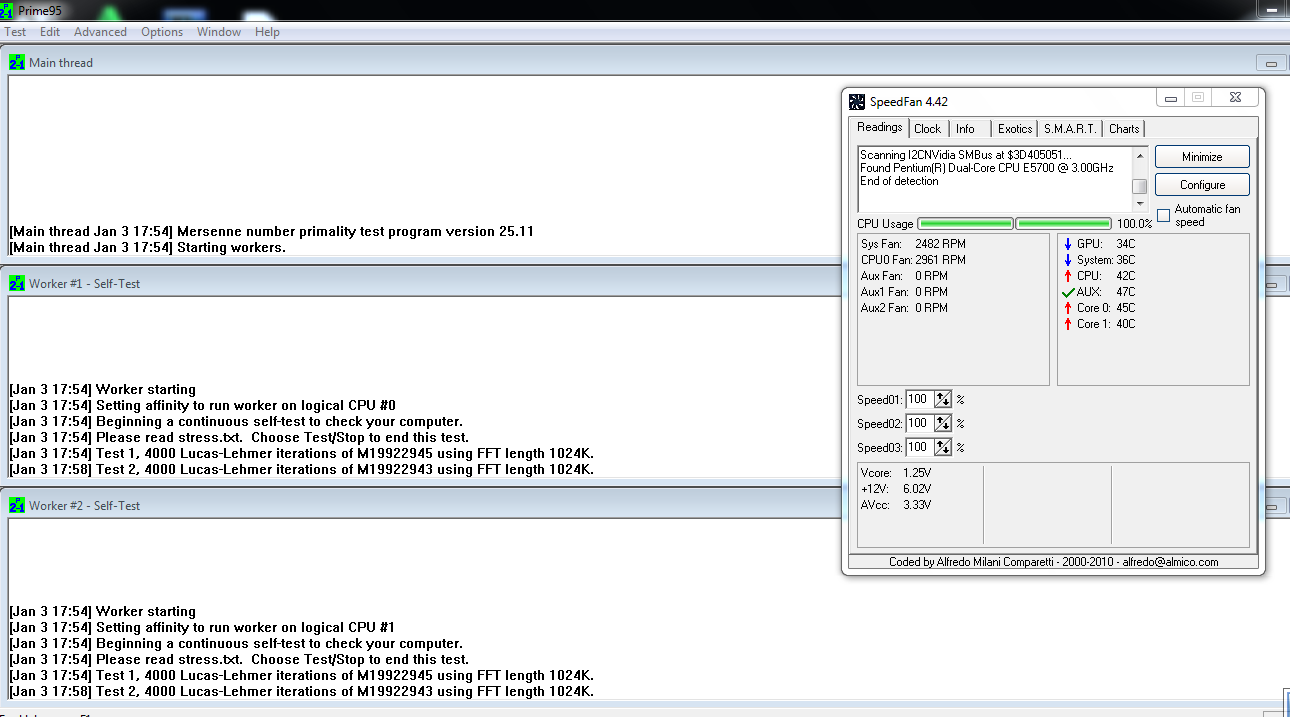The width and height of the screenshot is (1290, 717).
Task: Click Worker #1 'Setting affinity' CPU #0 line
Action: pyautogui.click(x=203, y=405)
